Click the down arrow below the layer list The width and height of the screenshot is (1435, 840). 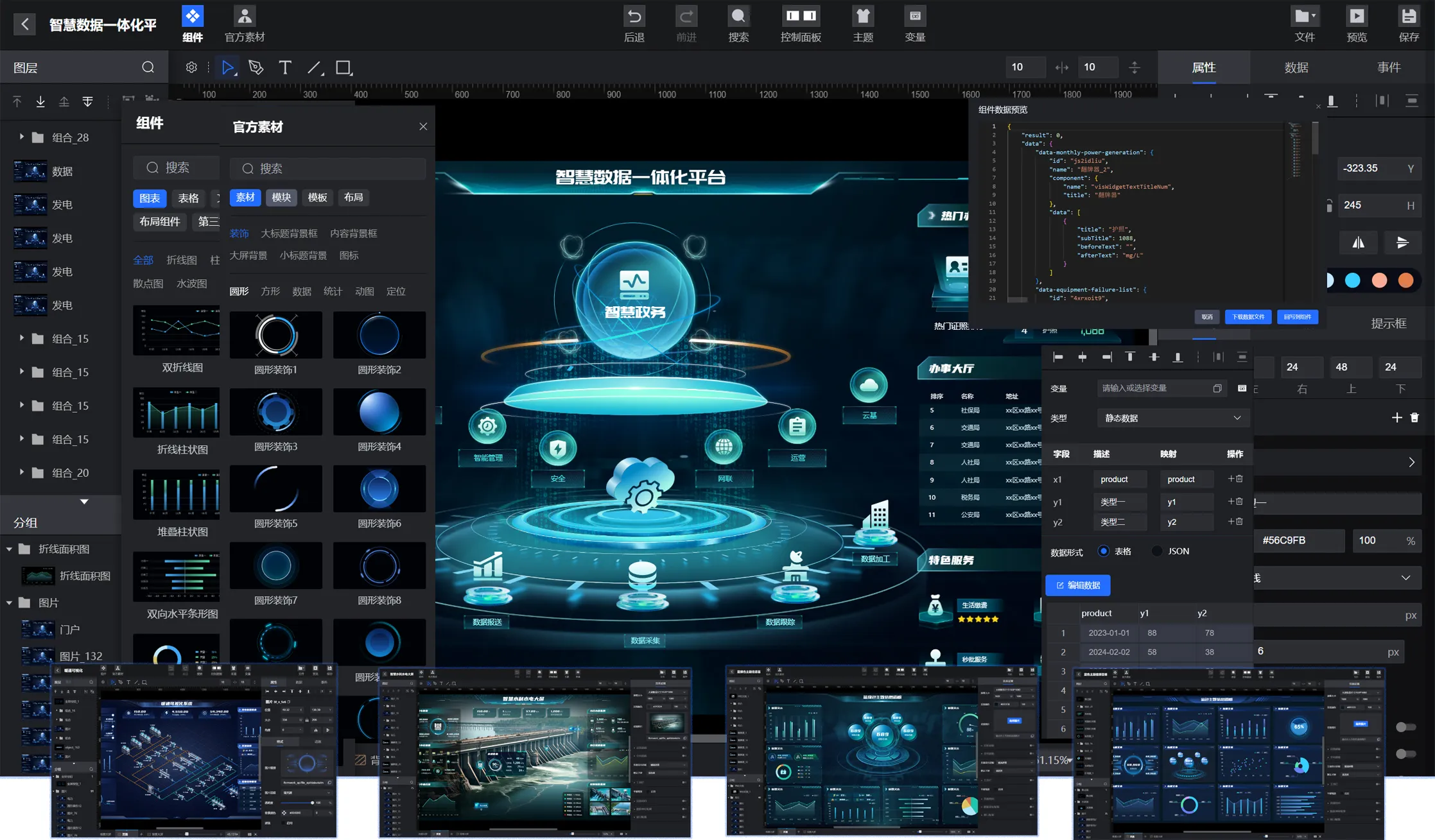[x=84, y=501]
